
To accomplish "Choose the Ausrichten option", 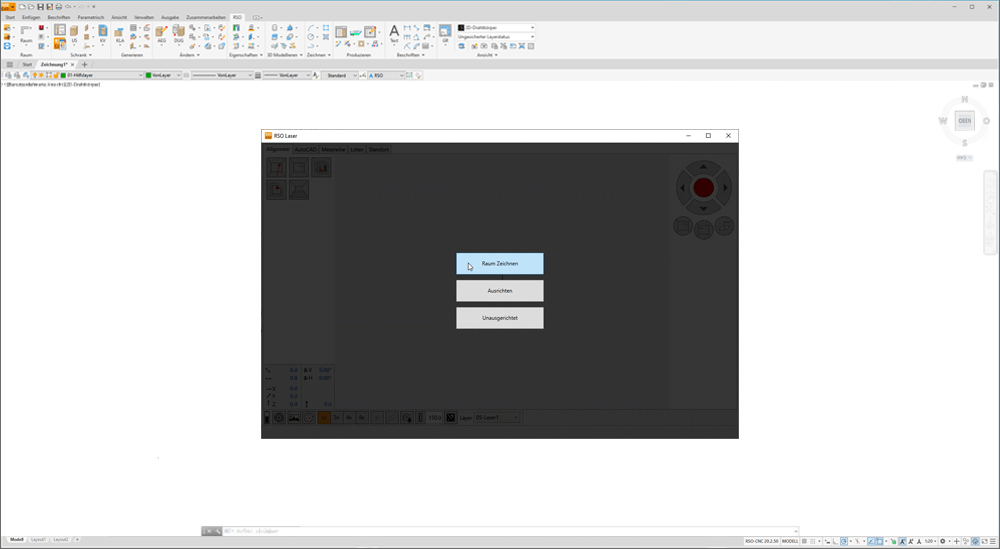I will [500, 290].
